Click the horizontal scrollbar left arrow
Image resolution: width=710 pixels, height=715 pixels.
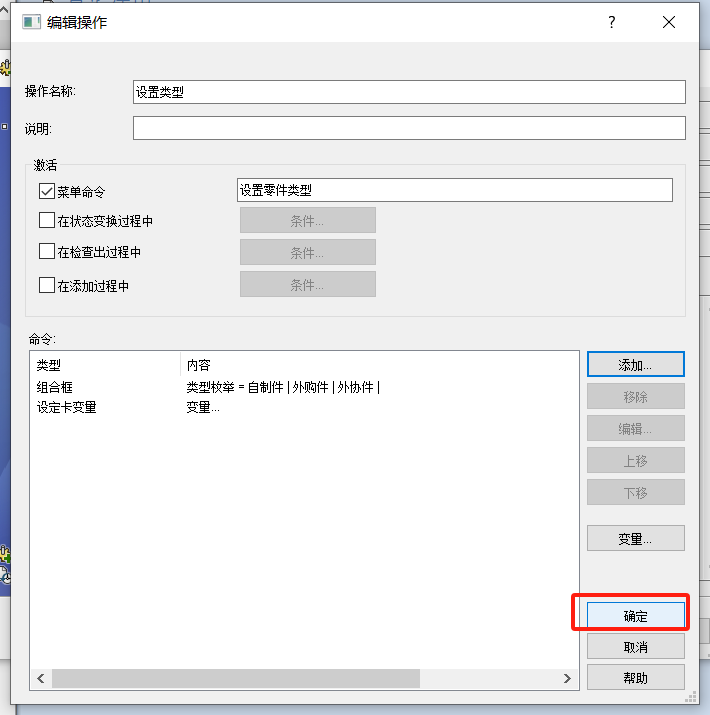[41, 678]
